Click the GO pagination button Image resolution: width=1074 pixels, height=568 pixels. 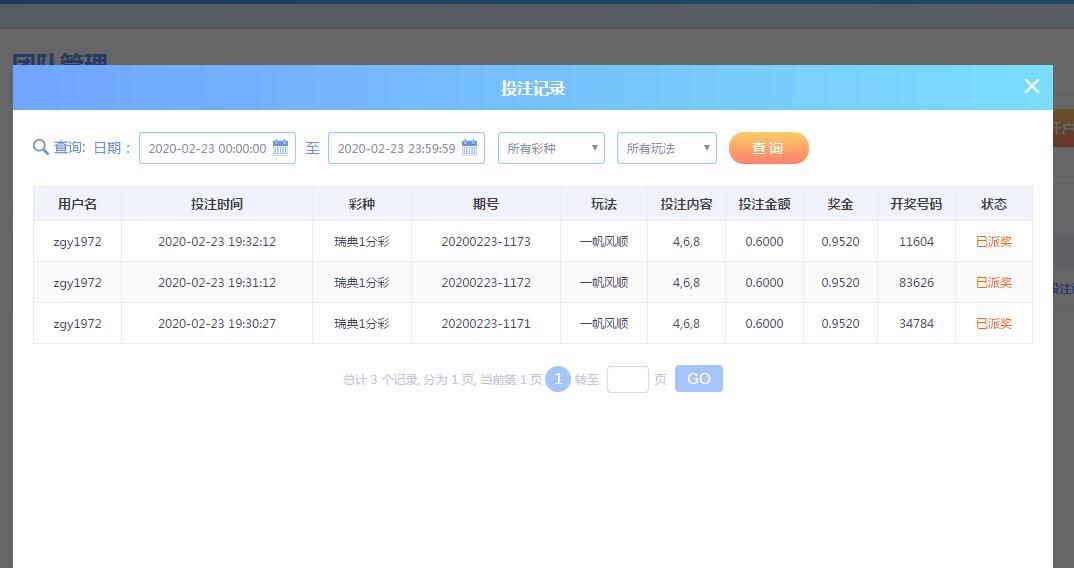tap(699, 379)
